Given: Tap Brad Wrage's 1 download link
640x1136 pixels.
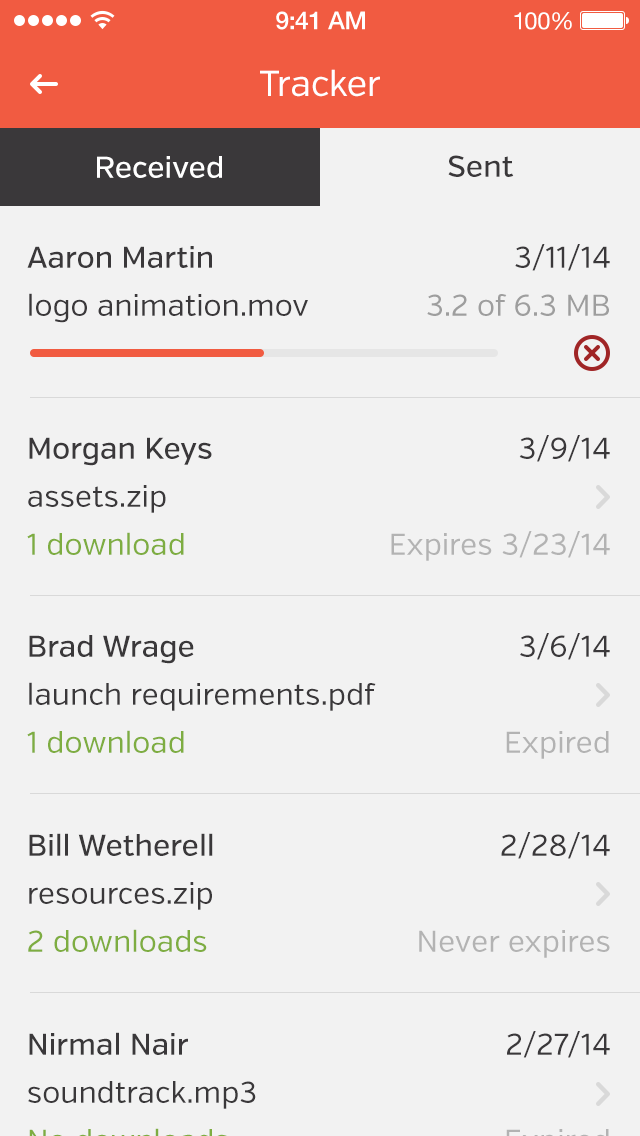Looking at the screenshot, I should 106,743.
